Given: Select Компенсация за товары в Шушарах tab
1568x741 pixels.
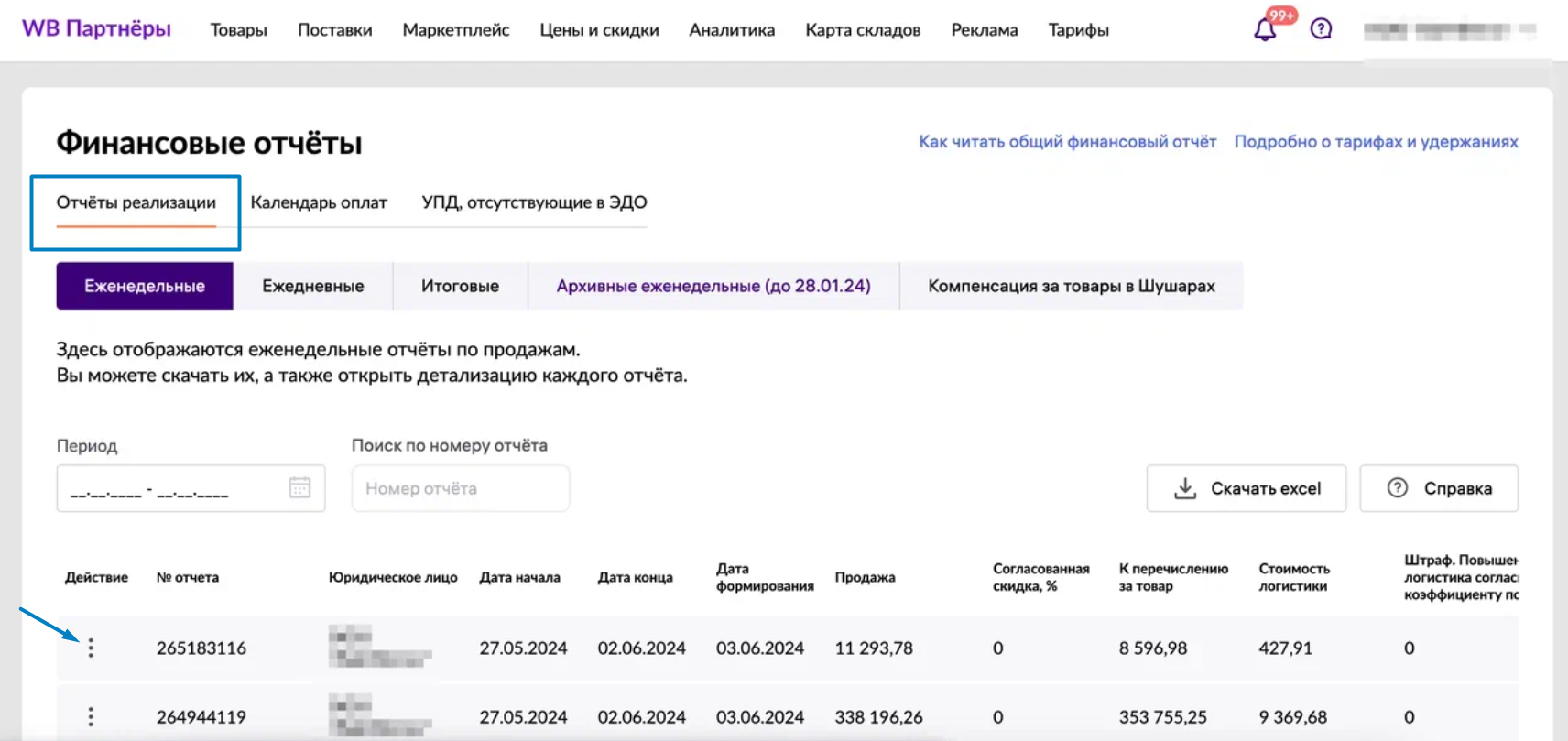Looking at the screenshot, I should [x=1072, y=286].
